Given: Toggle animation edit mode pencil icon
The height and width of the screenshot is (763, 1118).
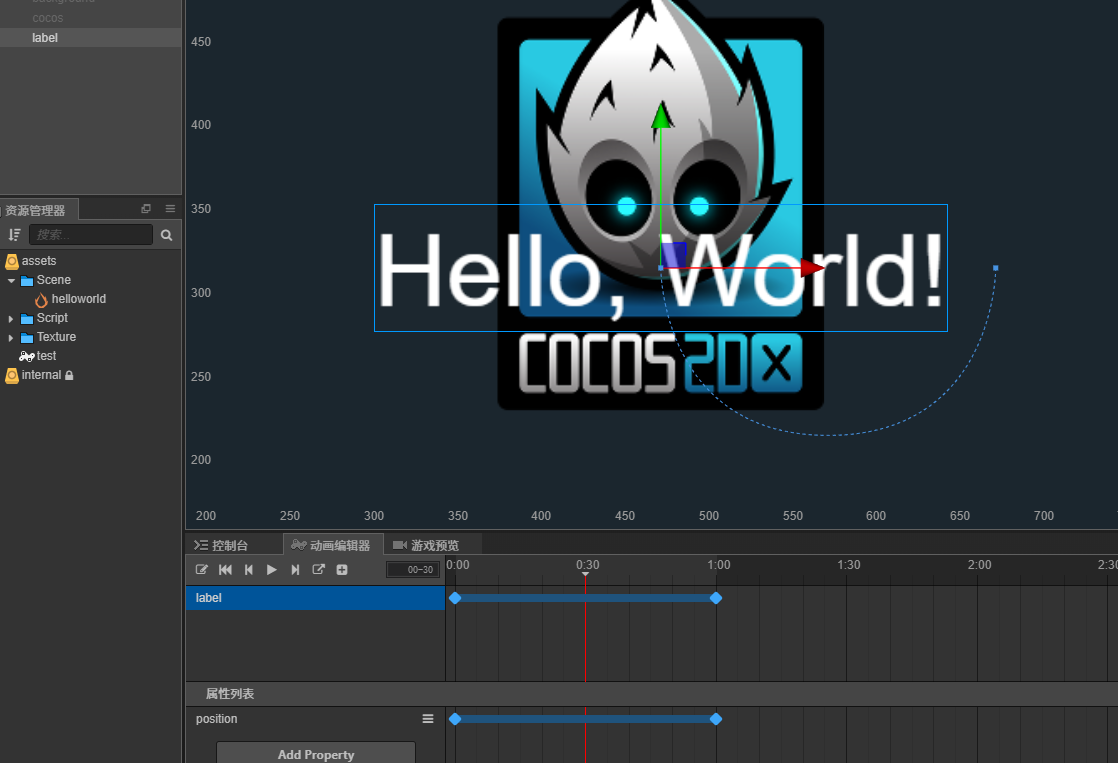Looking at the screenshot, I should [x=202, y=569].
